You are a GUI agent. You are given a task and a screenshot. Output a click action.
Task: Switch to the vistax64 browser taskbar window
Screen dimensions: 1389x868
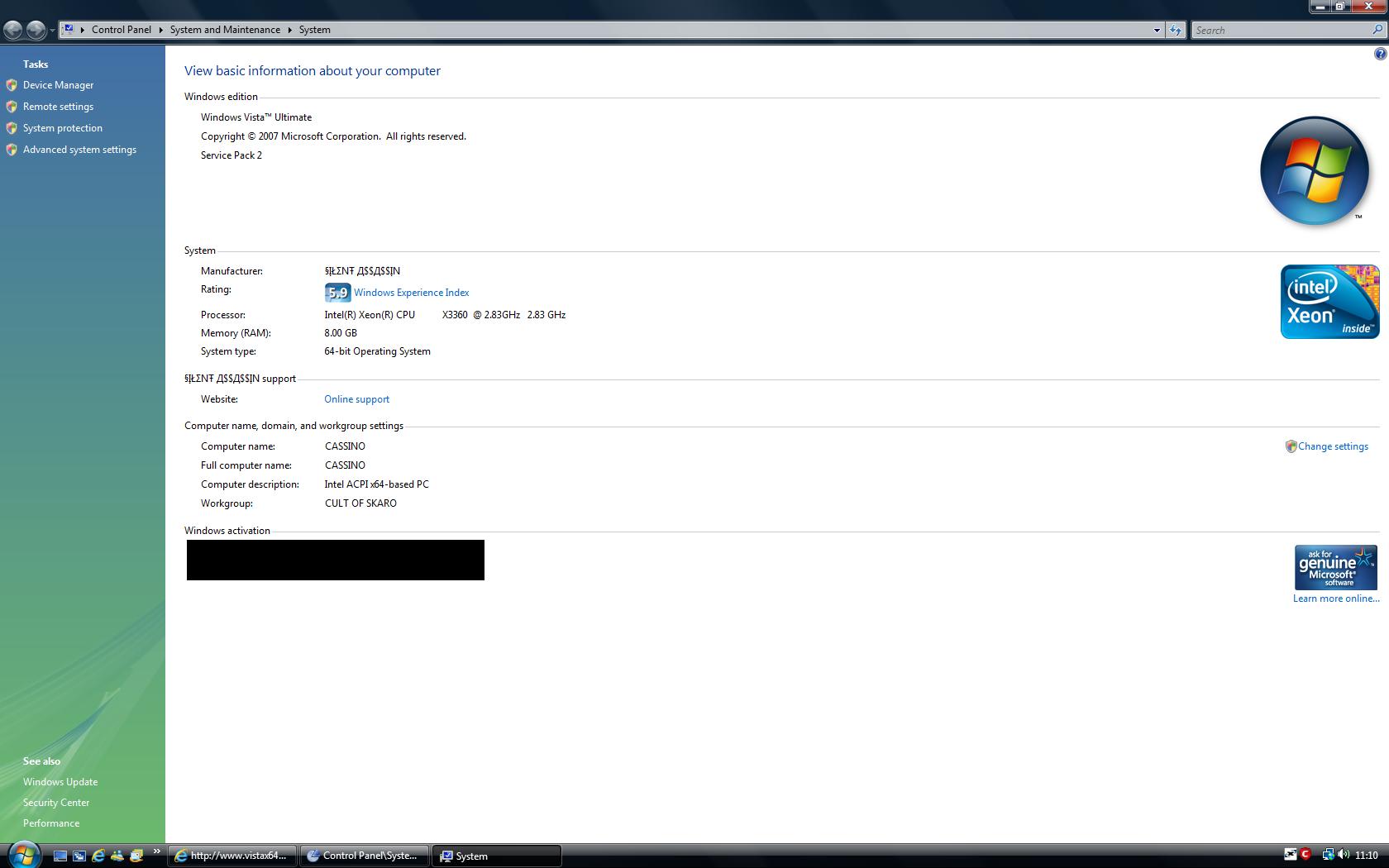tap(232, 856)
